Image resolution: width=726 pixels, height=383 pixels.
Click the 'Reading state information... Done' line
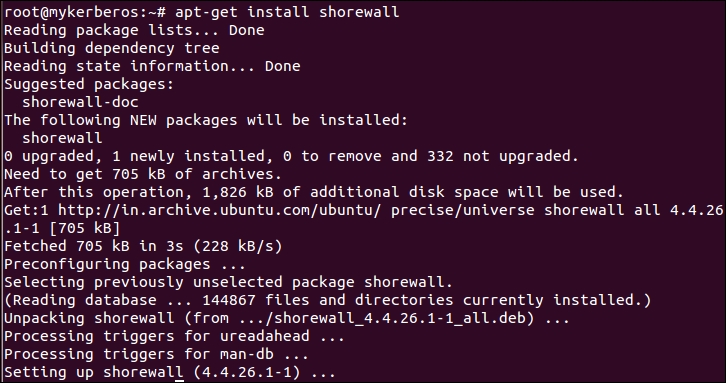(x=152, y=67)
